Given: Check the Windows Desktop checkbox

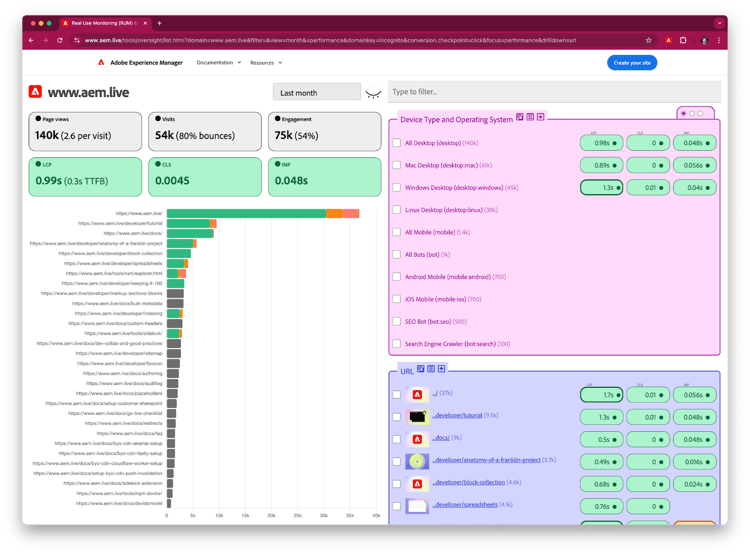Looking at the screenshot, I should coord(397,188).
